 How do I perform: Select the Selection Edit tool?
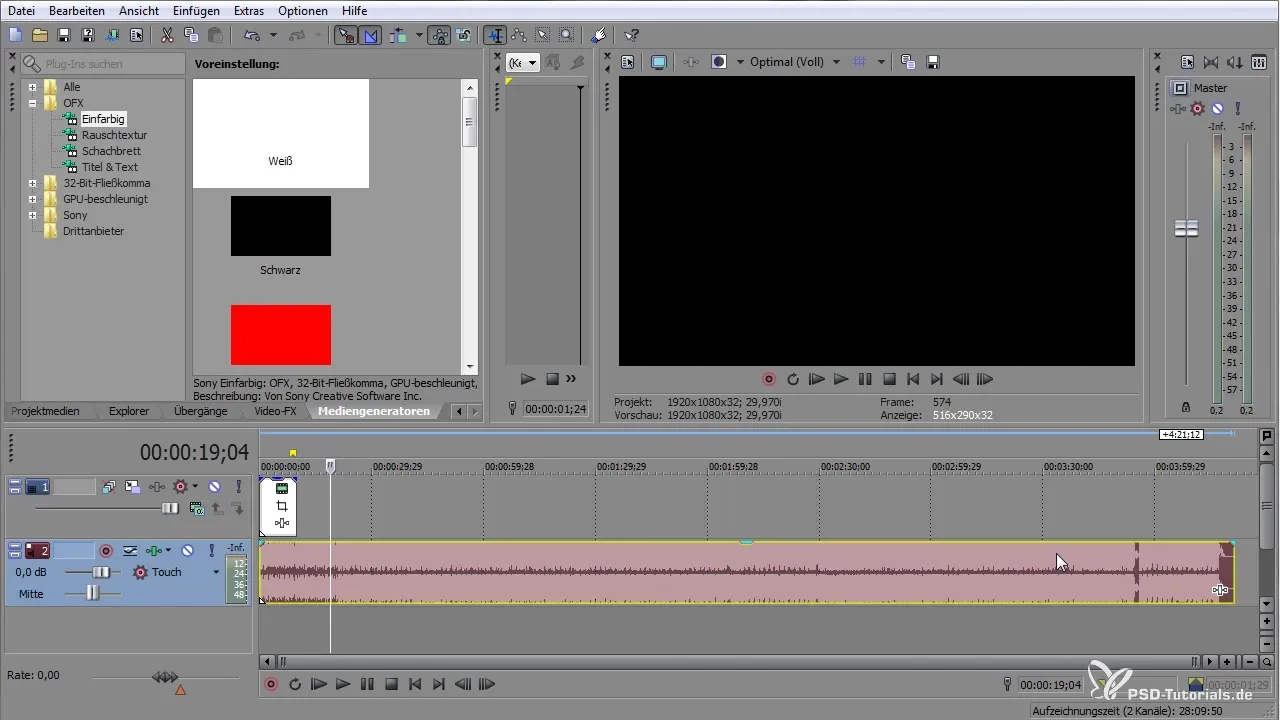[x=543, y=35]
